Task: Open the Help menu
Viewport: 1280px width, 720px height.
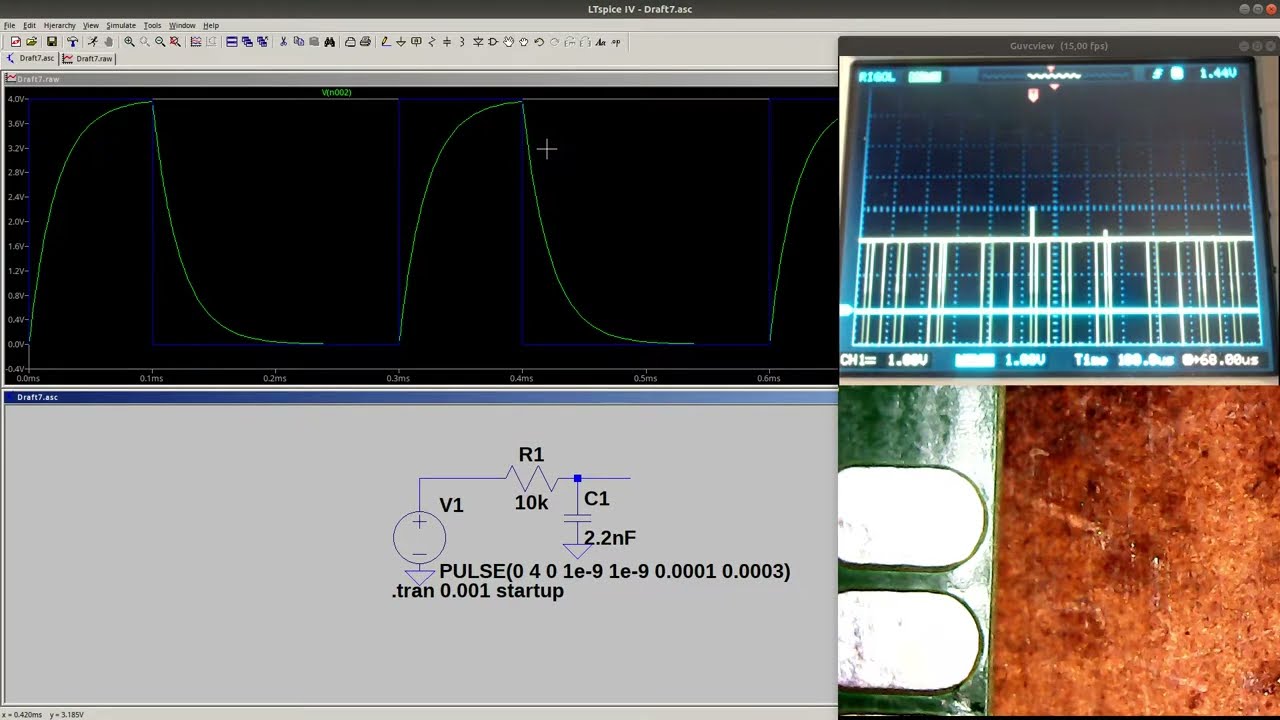Action: 211,25
